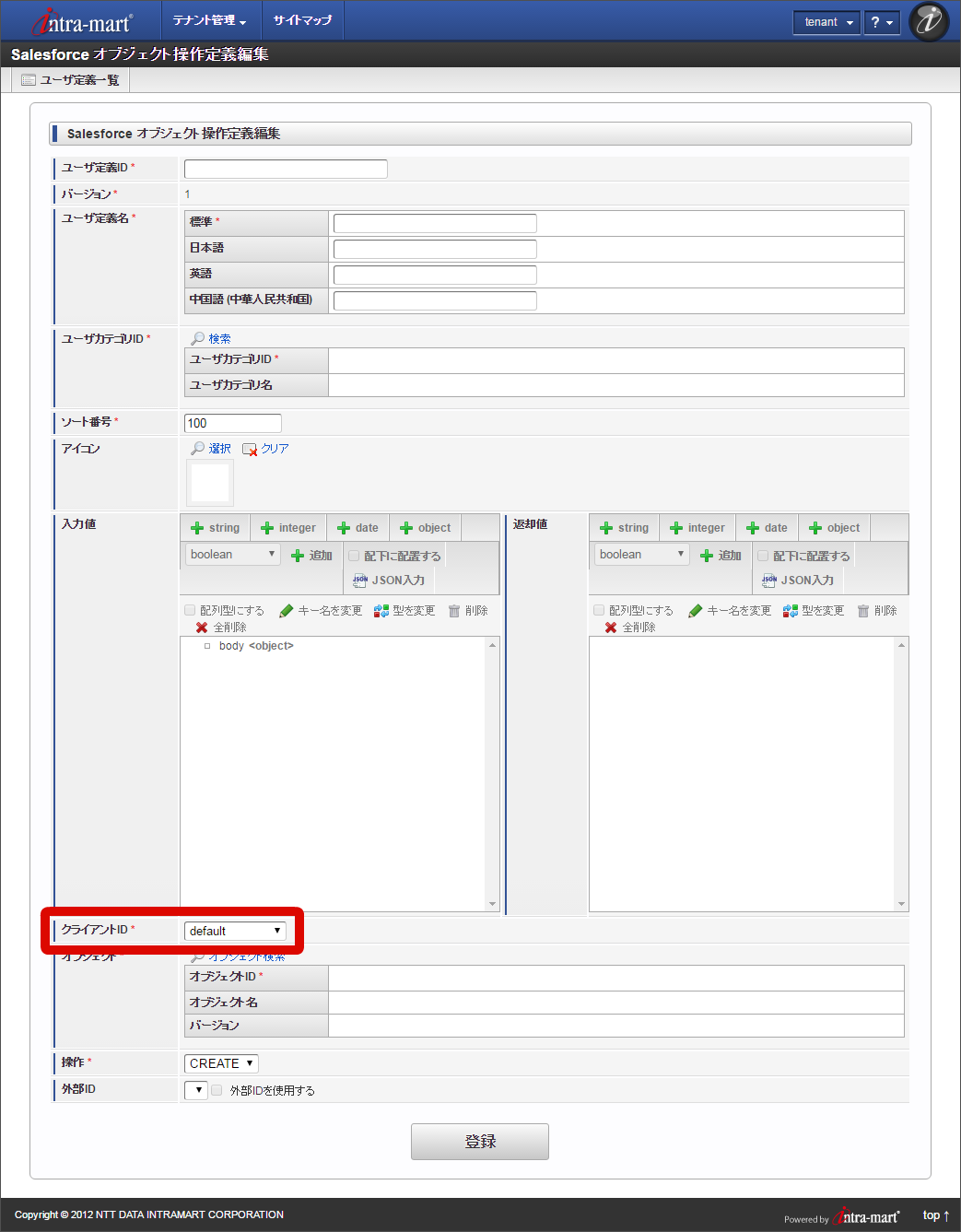Click the 標準 user definition name field
Image resolution: width=961 pixels, height=1232 pixels.
pos(435,223)
